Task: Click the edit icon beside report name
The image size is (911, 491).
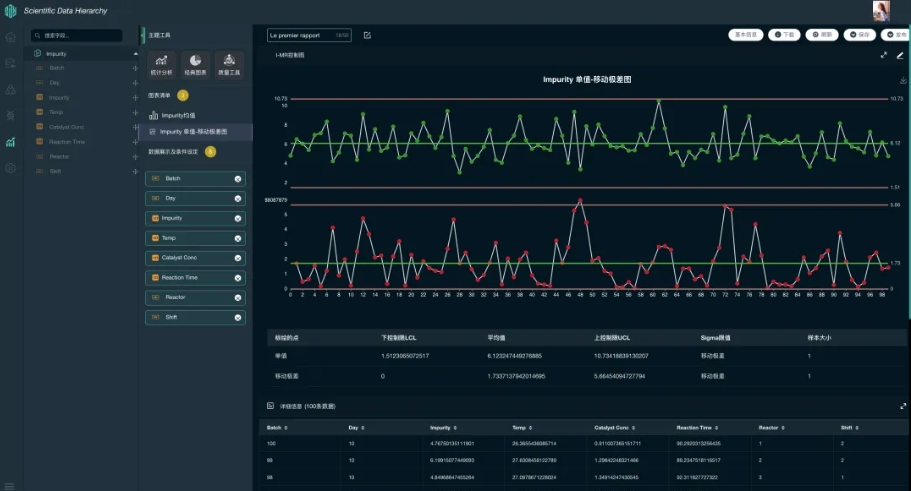Action: [x=367, y=35]
